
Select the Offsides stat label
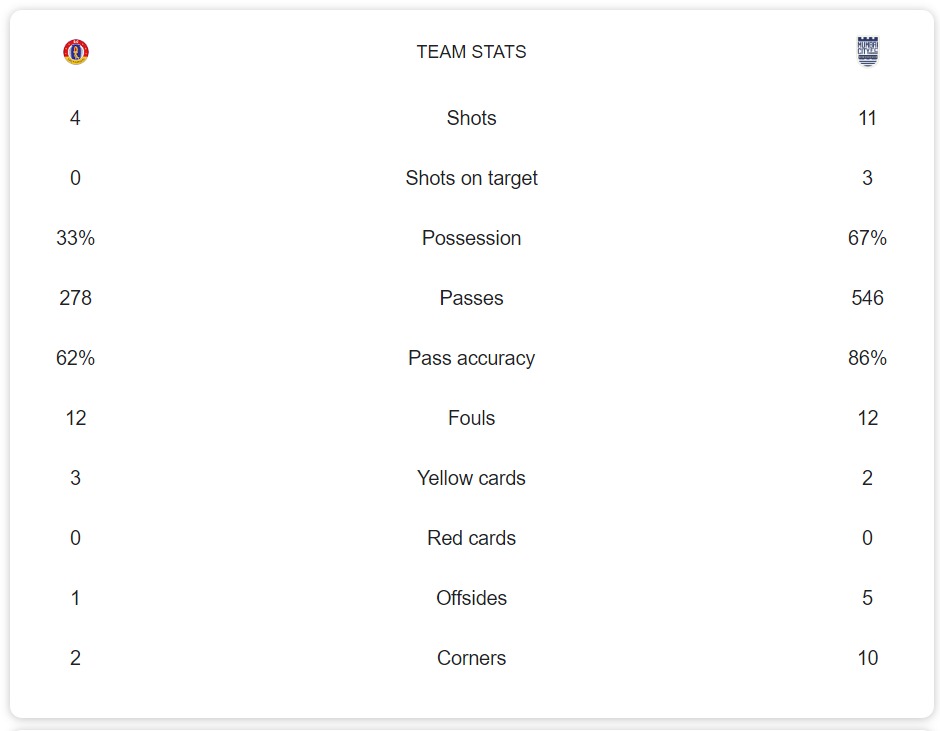pos(471,598)
